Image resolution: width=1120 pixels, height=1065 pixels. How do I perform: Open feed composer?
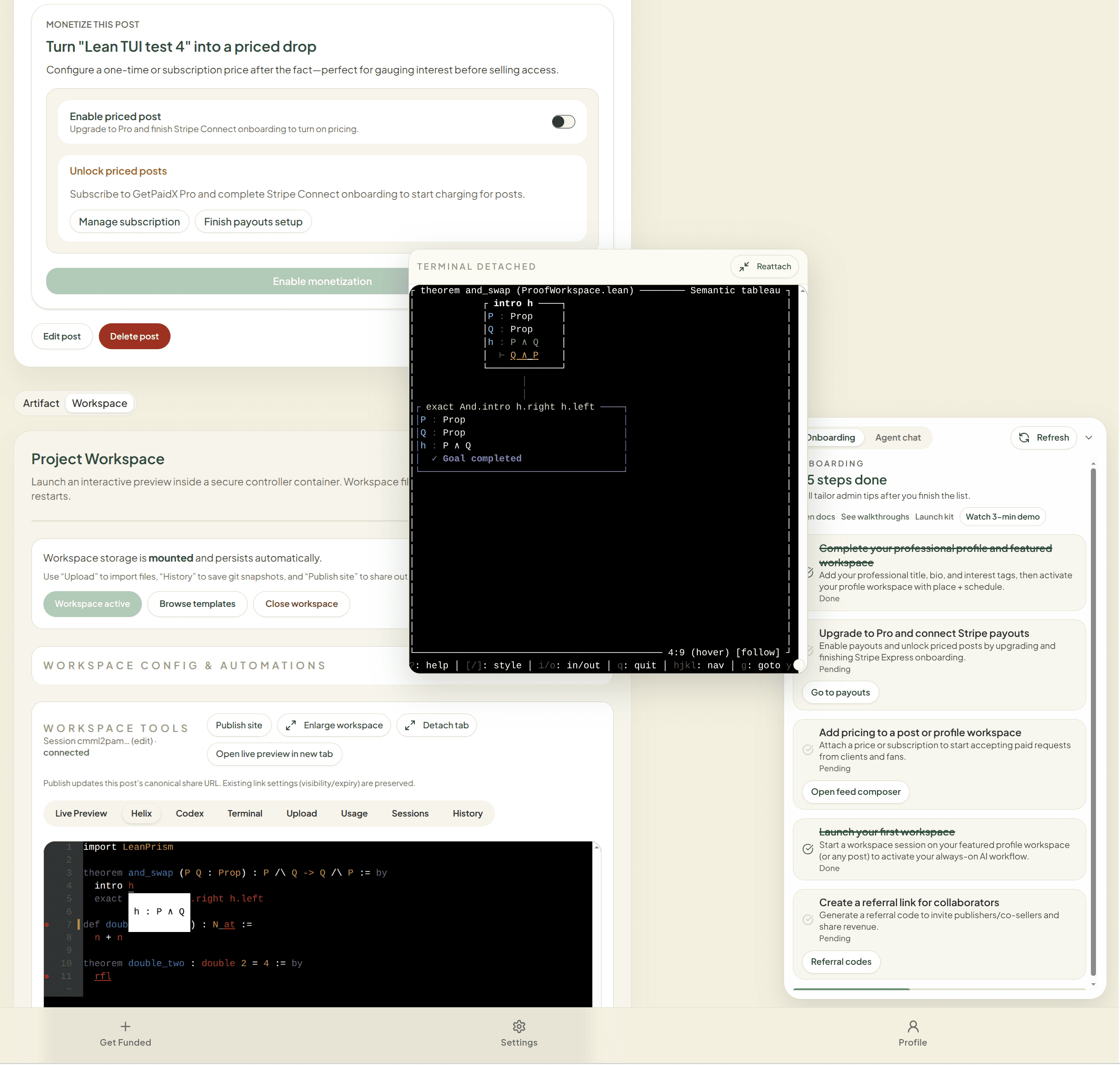pyautogui.click(x=855, y=792)
